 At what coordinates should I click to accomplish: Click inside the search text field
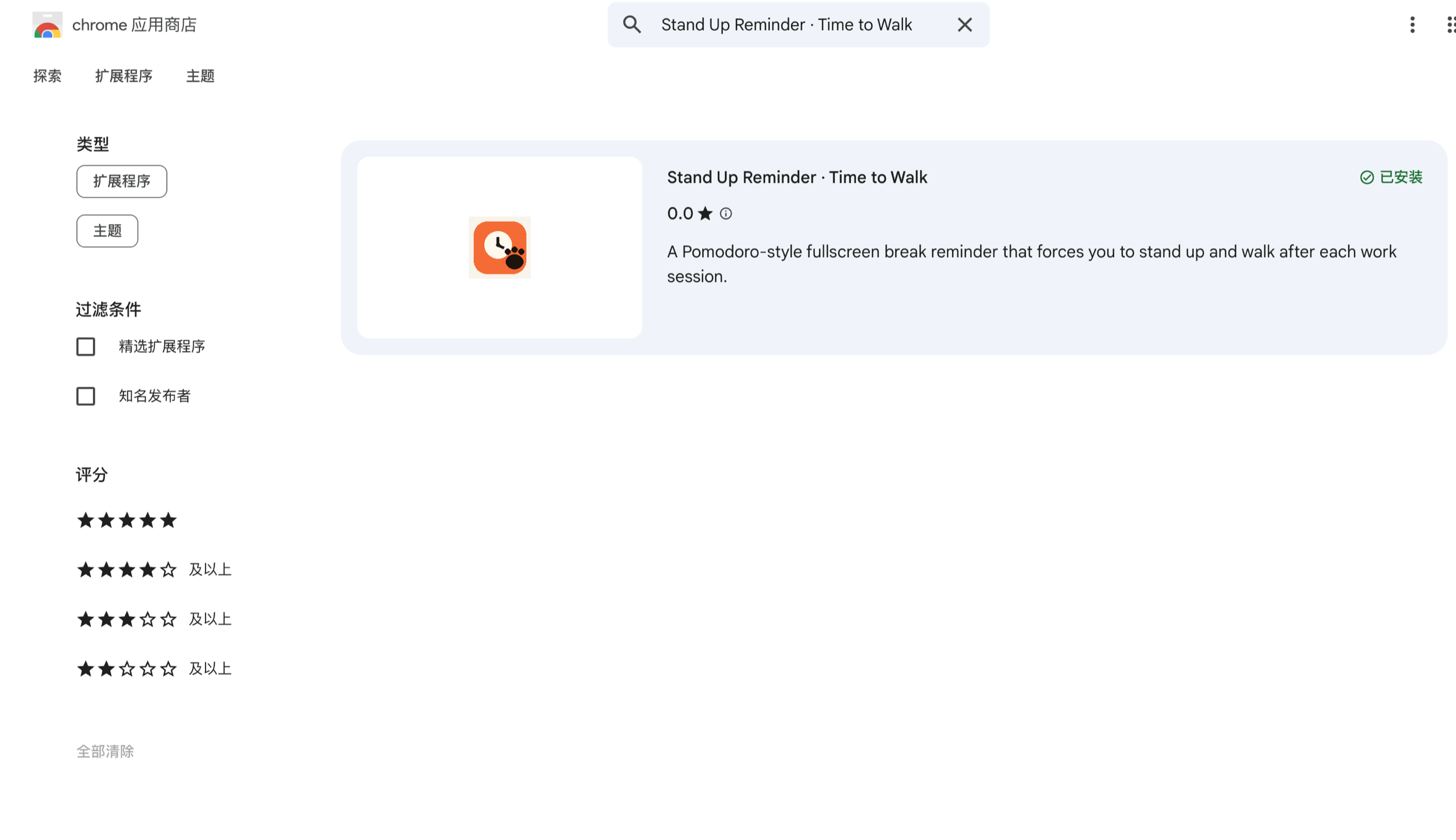click(796, 25)
